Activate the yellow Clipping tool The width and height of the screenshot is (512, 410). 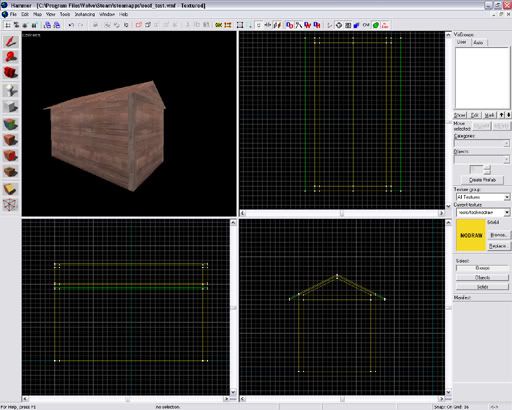pyautogui.click(x=11, y=189)
